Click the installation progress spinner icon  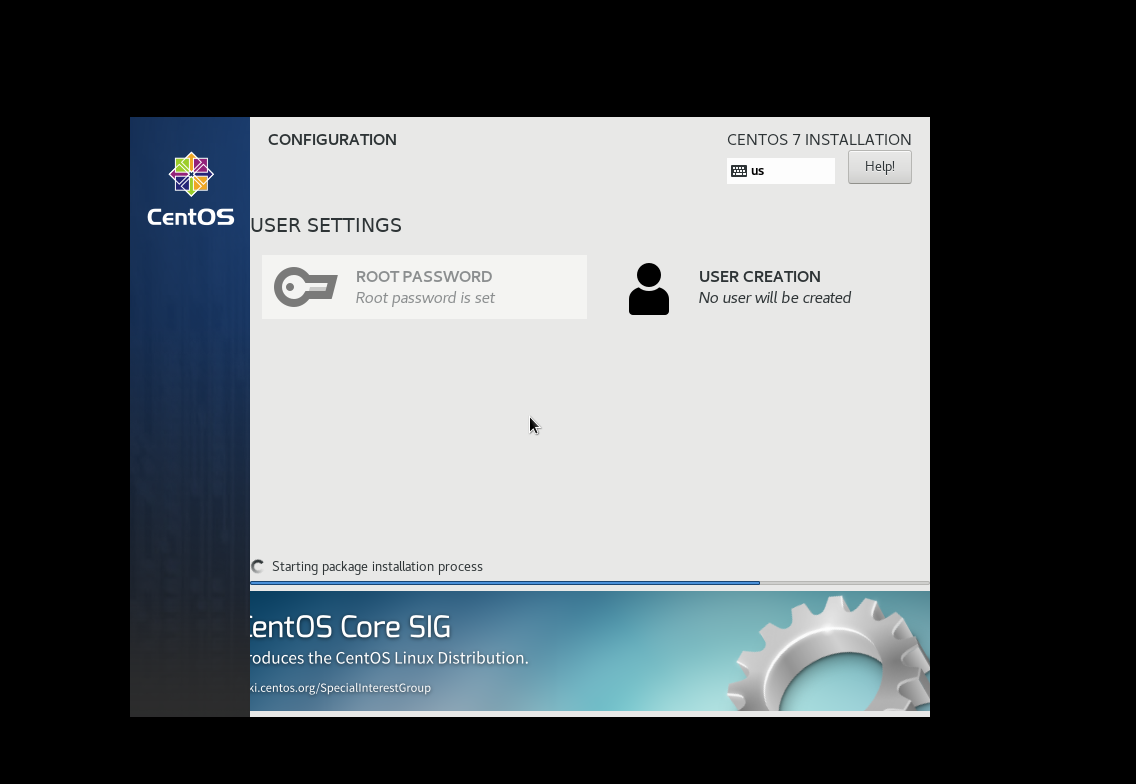click(x=258, y=567)
